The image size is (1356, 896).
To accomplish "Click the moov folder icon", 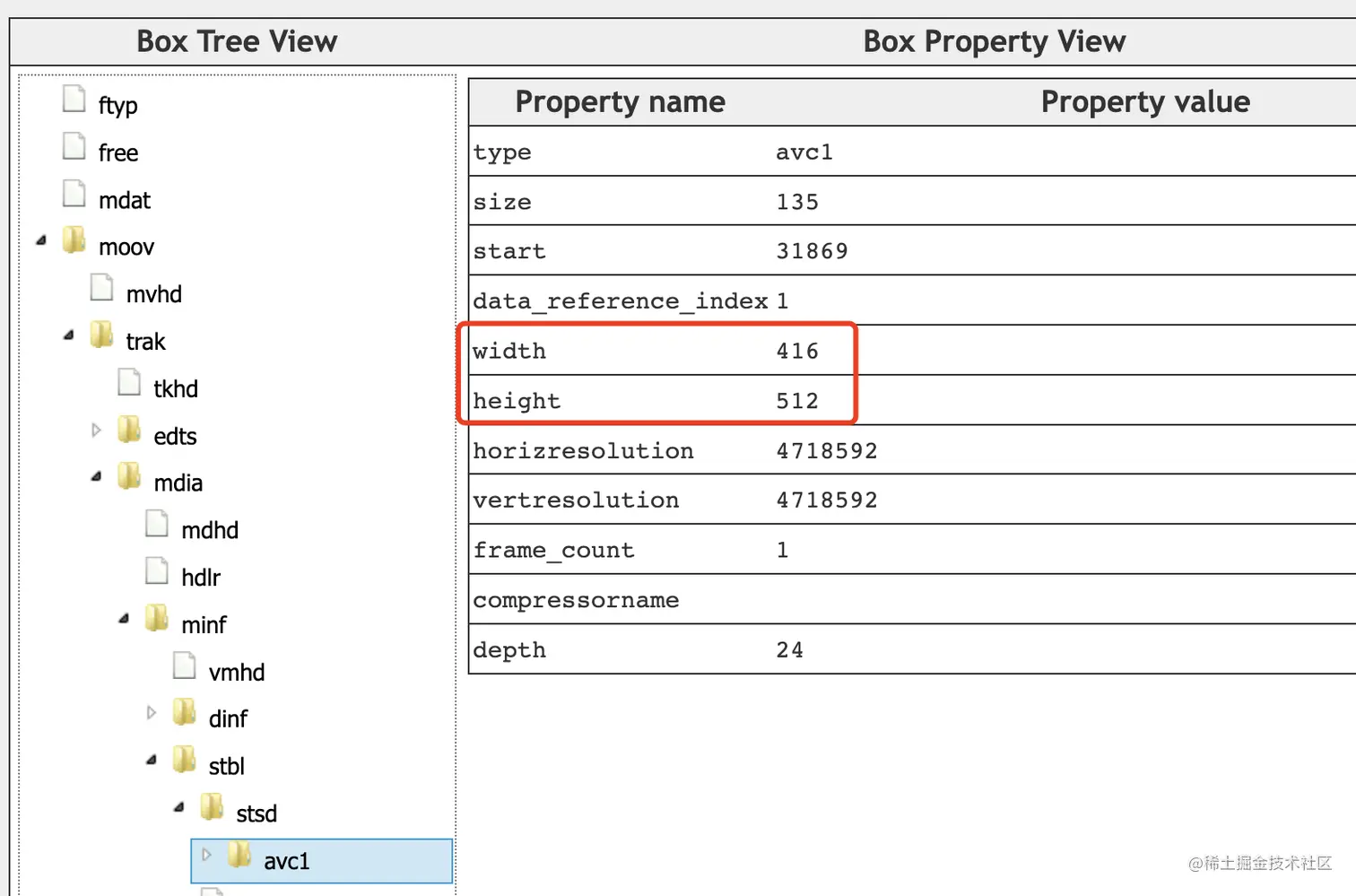I will tap(74, 240).
